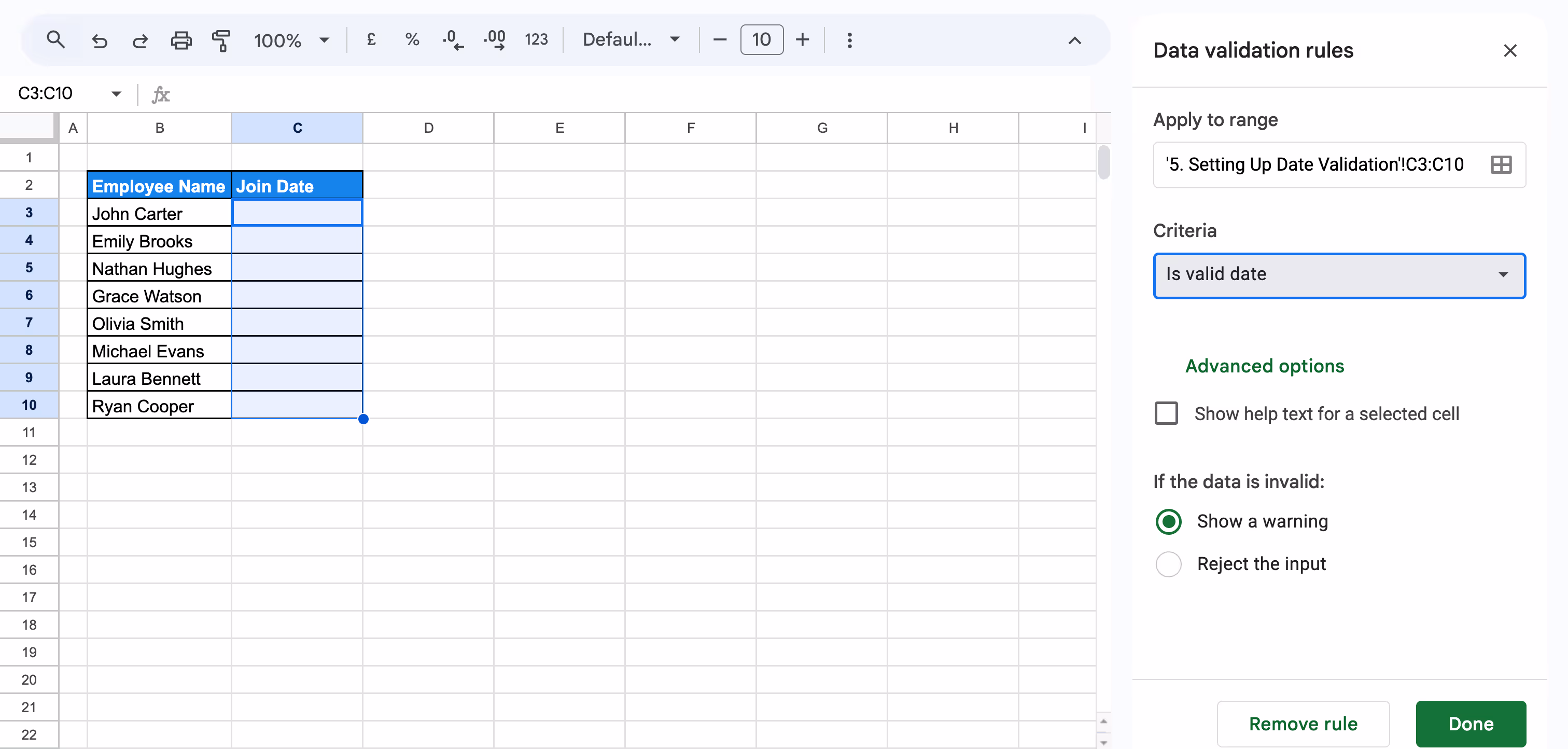Select the Show a warning option

pos(1168,521)
